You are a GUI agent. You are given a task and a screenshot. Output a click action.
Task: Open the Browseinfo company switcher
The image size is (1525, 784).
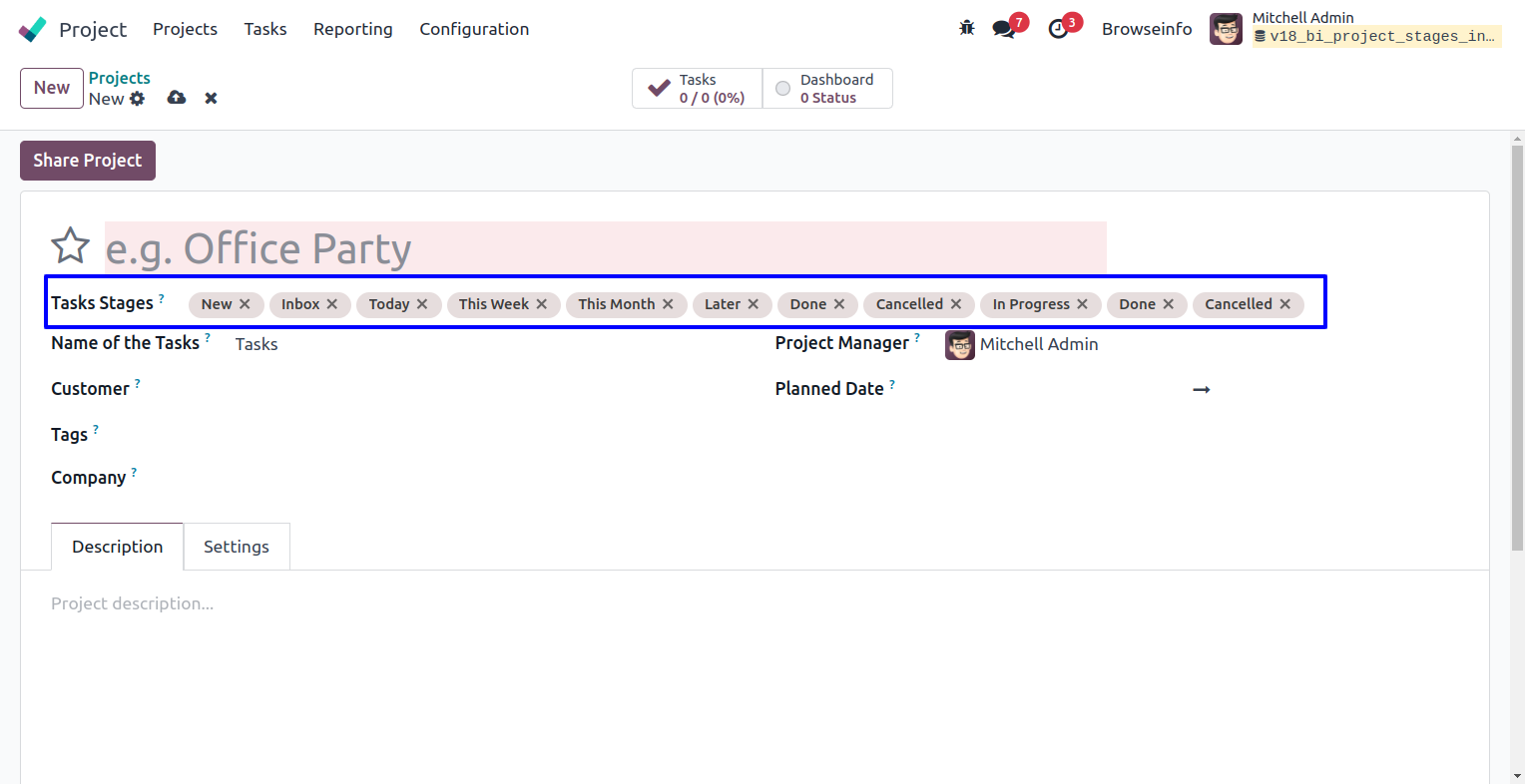pyautogui.click(x=1147, y=29)
